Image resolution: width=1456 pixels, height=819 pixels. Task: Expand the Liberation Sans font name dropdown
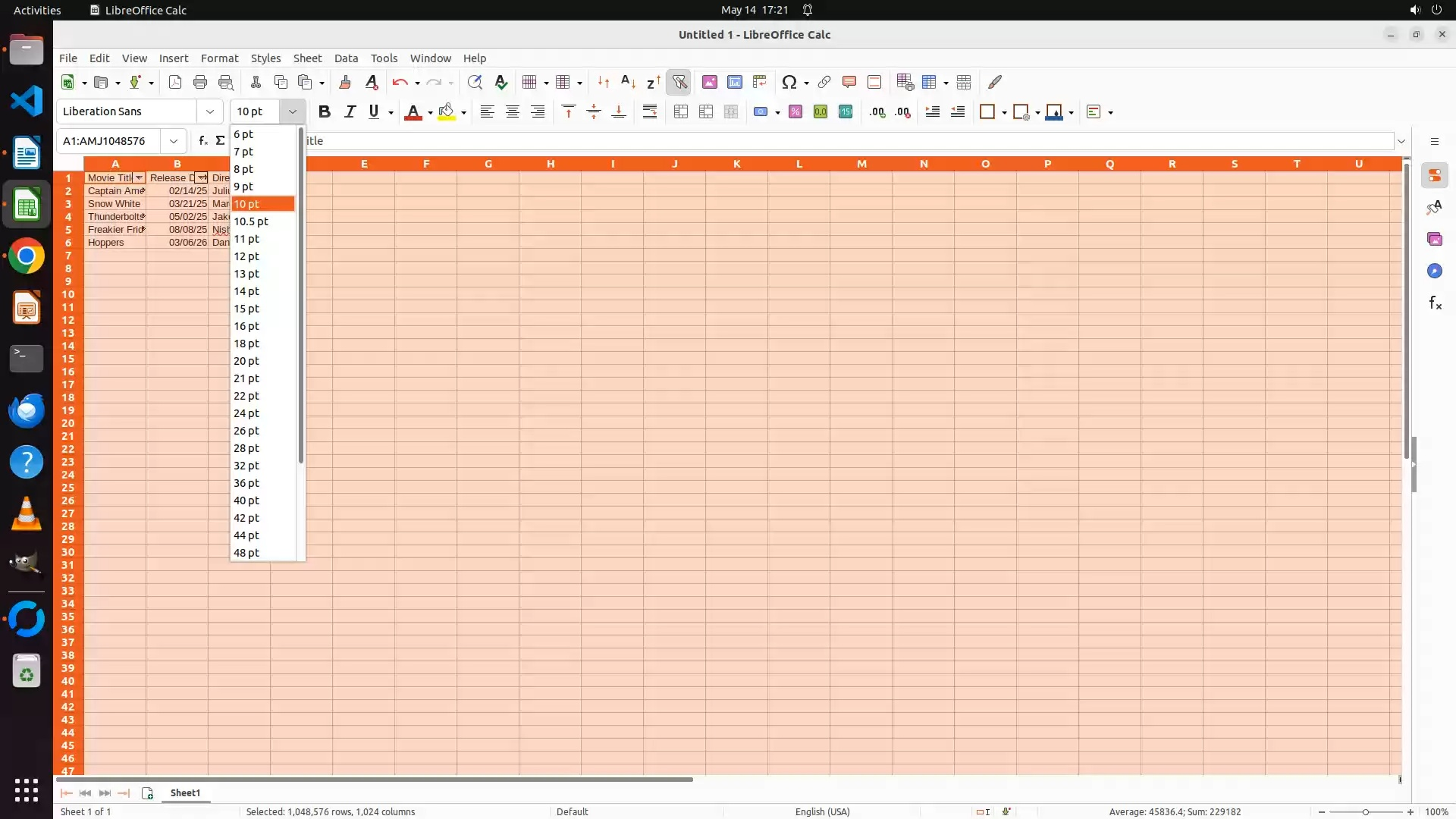210,111
